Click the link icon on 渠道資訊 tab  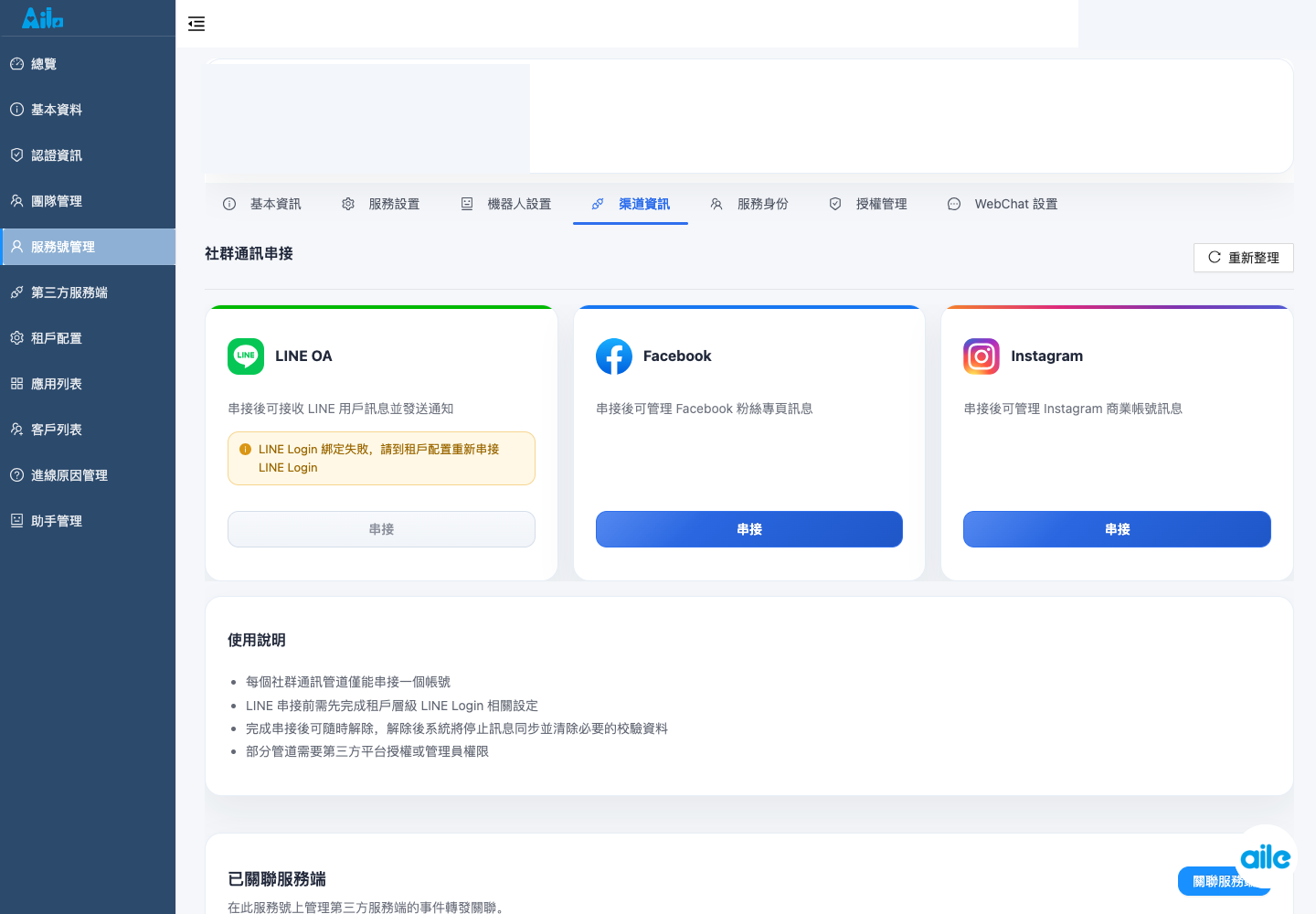[598, 204]
